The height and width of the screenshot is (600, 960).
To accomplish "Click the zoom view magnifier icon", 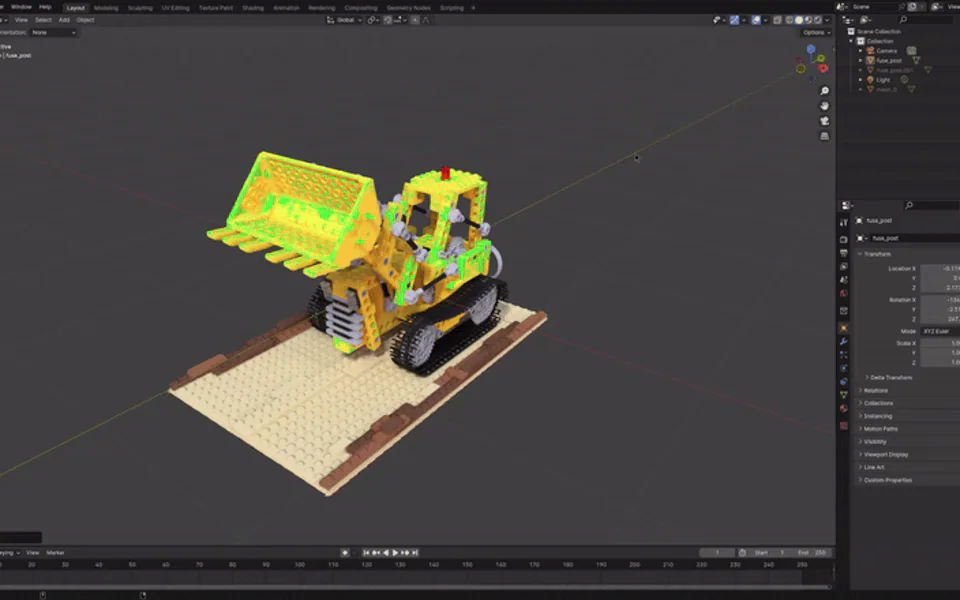I will (825, 91).
